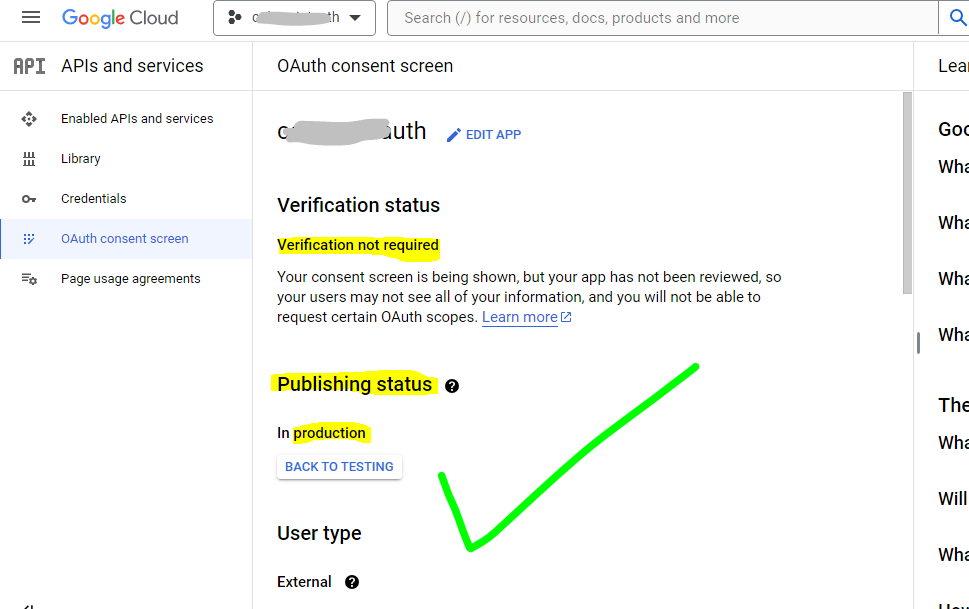The height and width of the screenshot is (609, 969).
Task: Click the Publishing status heading
Action: tap(355, 384)
